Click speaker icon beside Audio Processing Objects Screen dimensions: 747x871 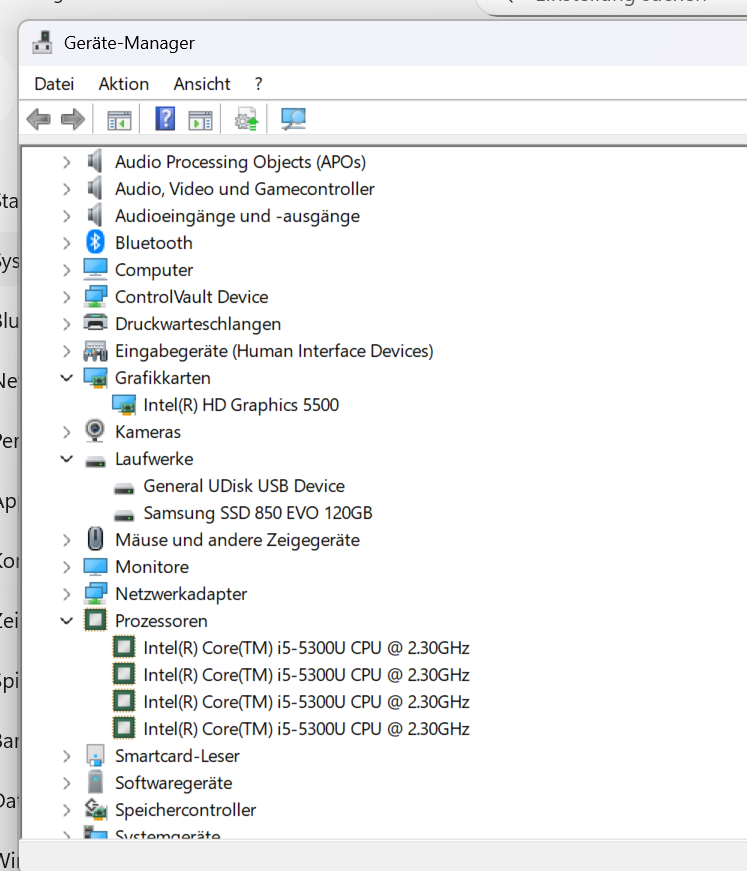tap(96, 161)
